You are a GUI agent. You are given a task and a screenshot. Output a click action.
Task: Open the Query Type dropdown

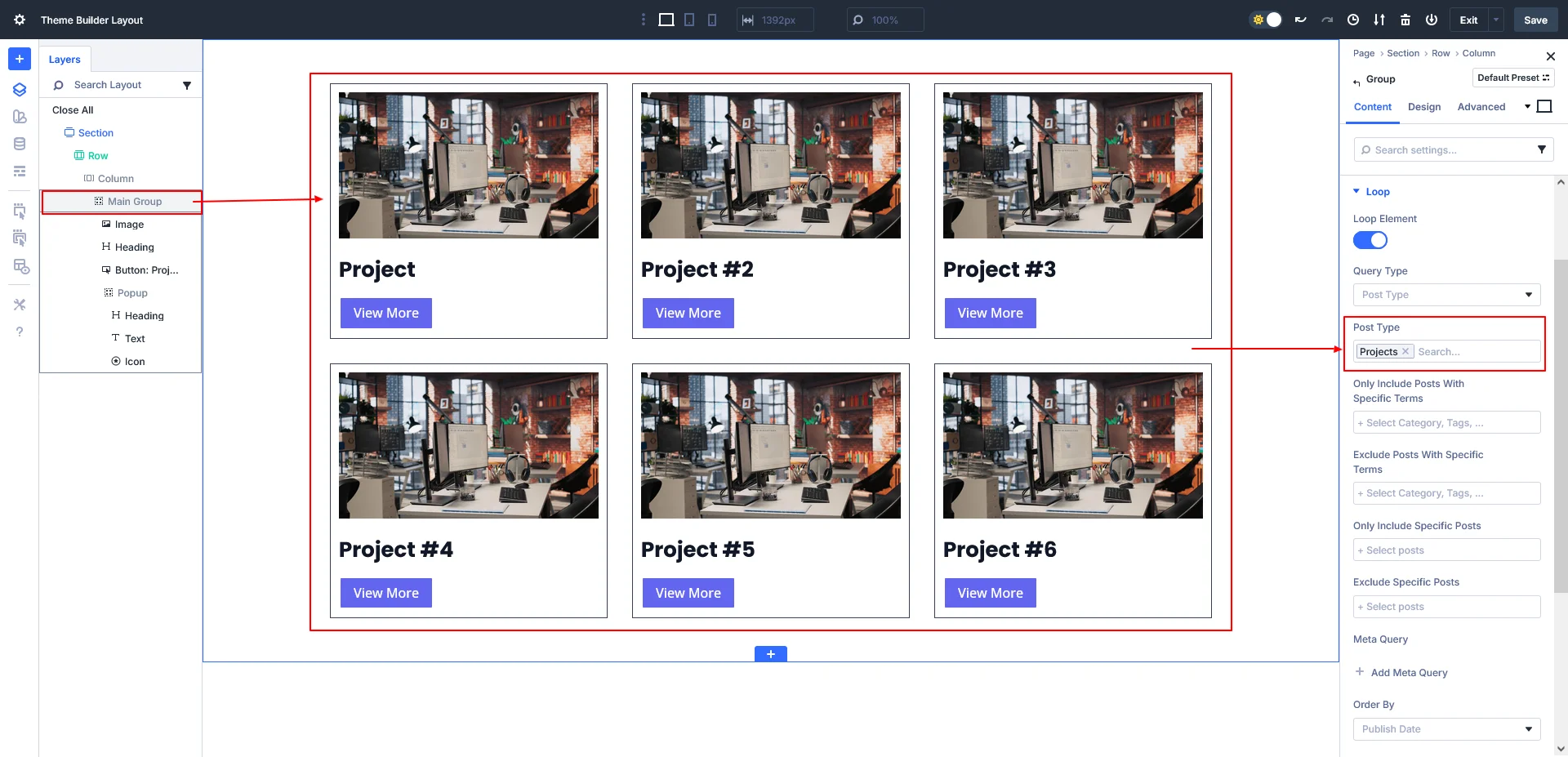[1446, 295]
